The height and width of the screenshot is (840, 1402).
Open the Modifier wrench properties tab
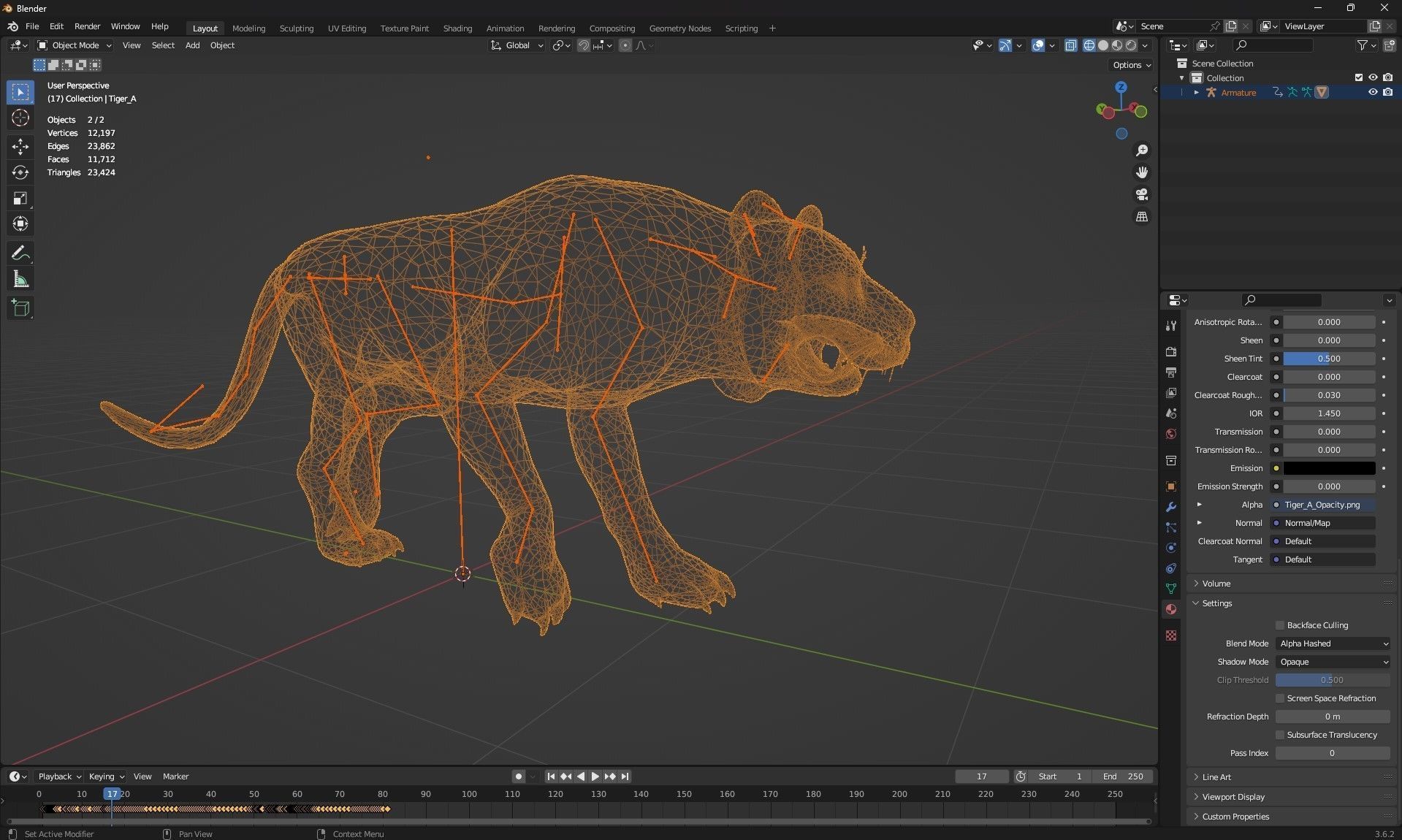click(x=1171, y=507)
